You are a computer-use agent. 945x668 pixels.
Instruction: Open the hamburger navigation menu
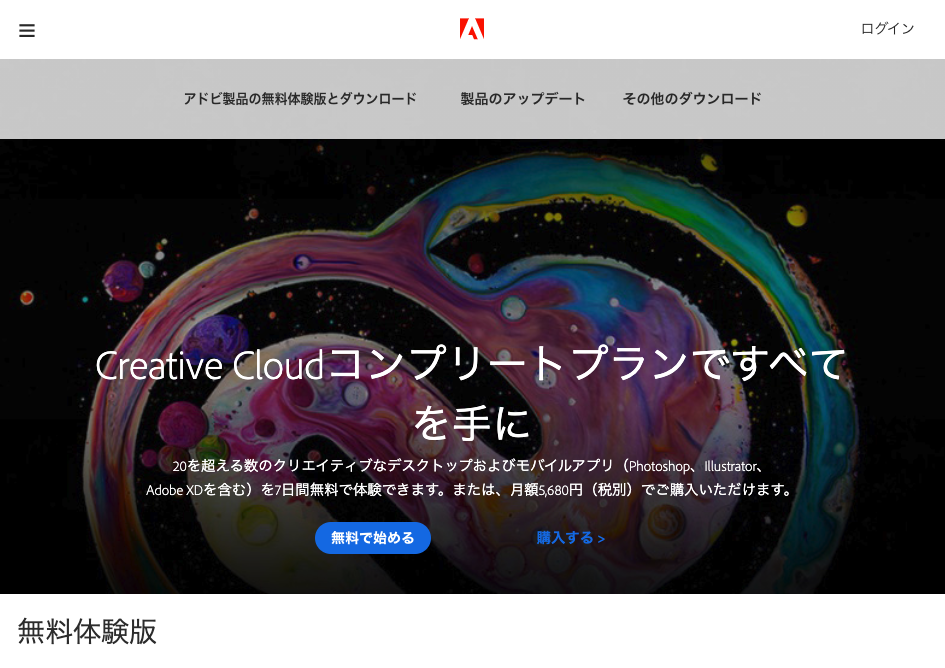point(27,30)
